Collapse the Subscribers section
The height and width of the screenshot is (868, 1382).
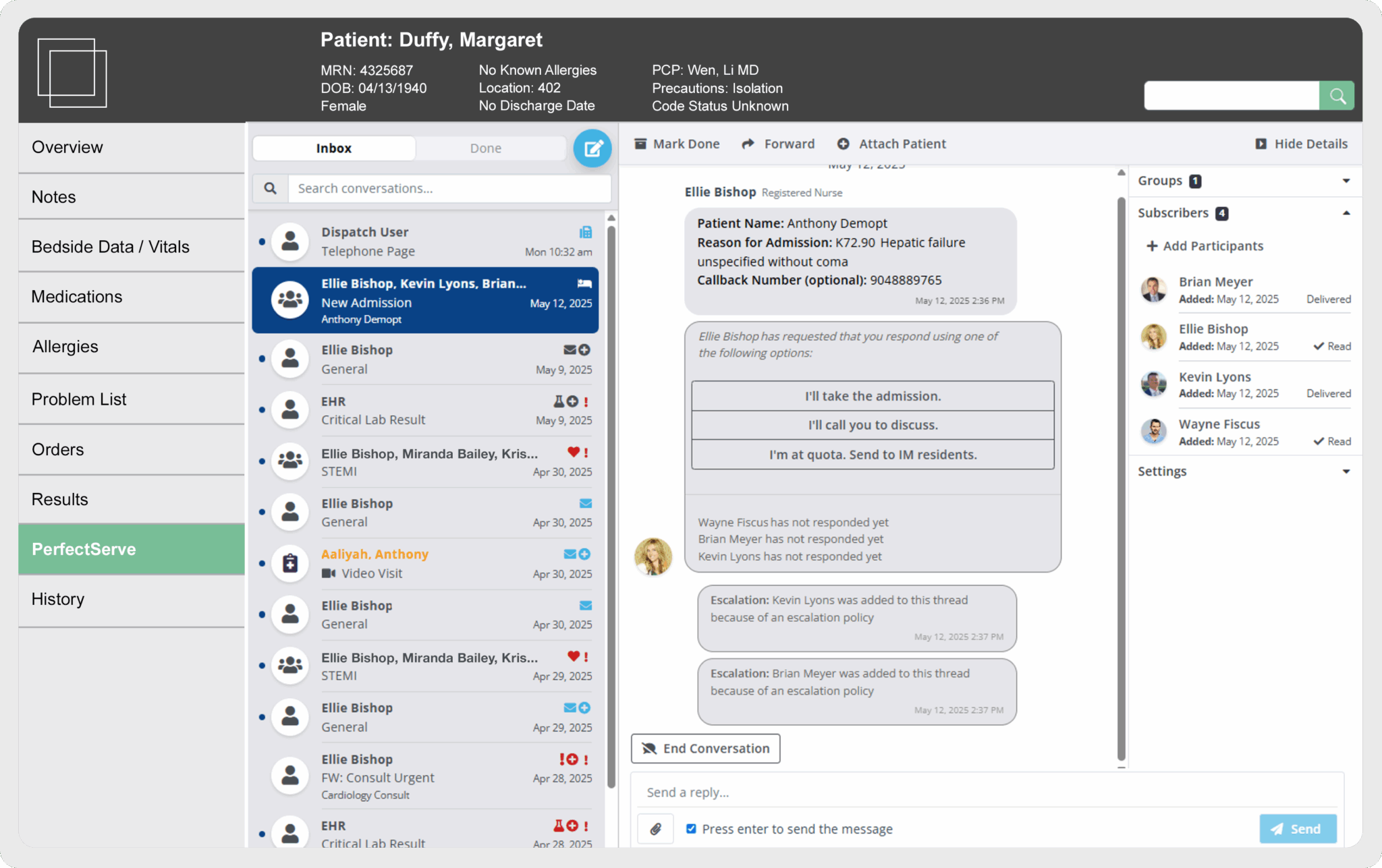pyautogui.click(x=1346, y=212)
